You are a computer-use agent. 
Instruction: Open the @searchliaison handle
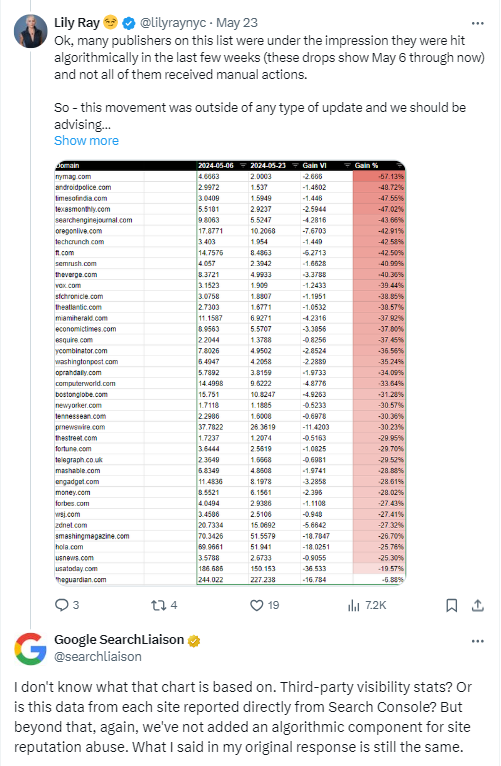tap(98, 657)
